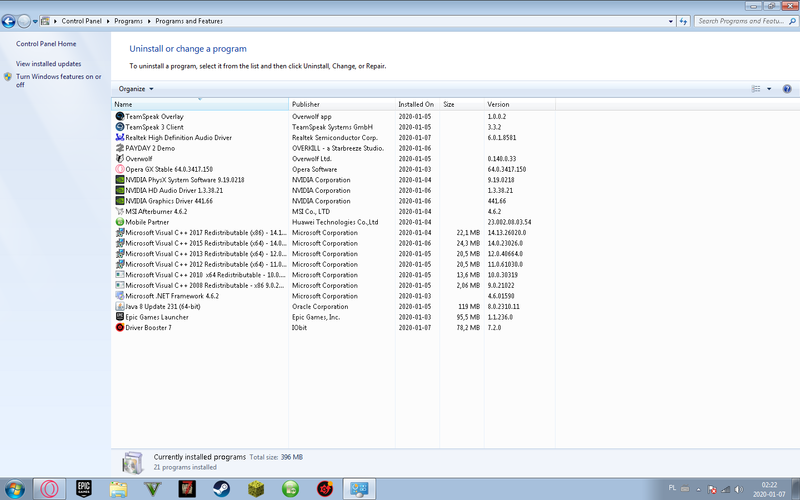The image size is (800, 500).
Task: Open Opera GX from the taskbar
Action: [49, 489]
